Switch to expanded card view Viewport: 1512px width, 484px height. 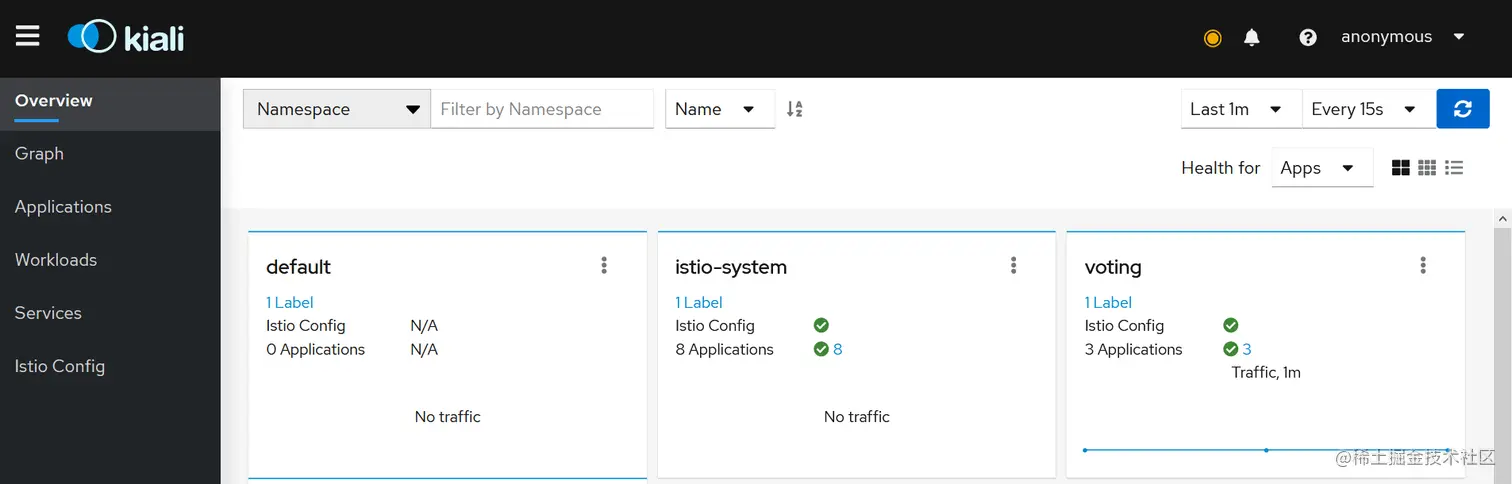point(1400,168)
